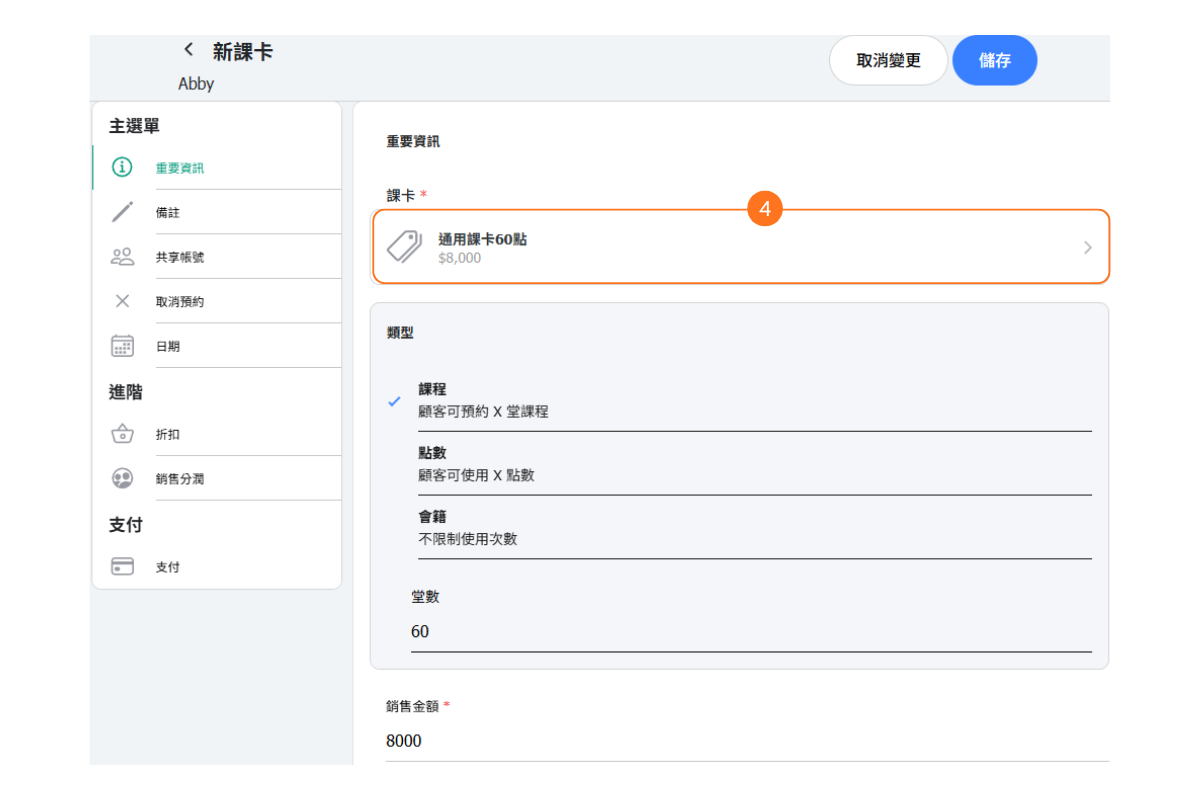The width and height of the screenshot is (1200, 800).
Task: Click the calendar icon for 日期
Action: point(122,346)
